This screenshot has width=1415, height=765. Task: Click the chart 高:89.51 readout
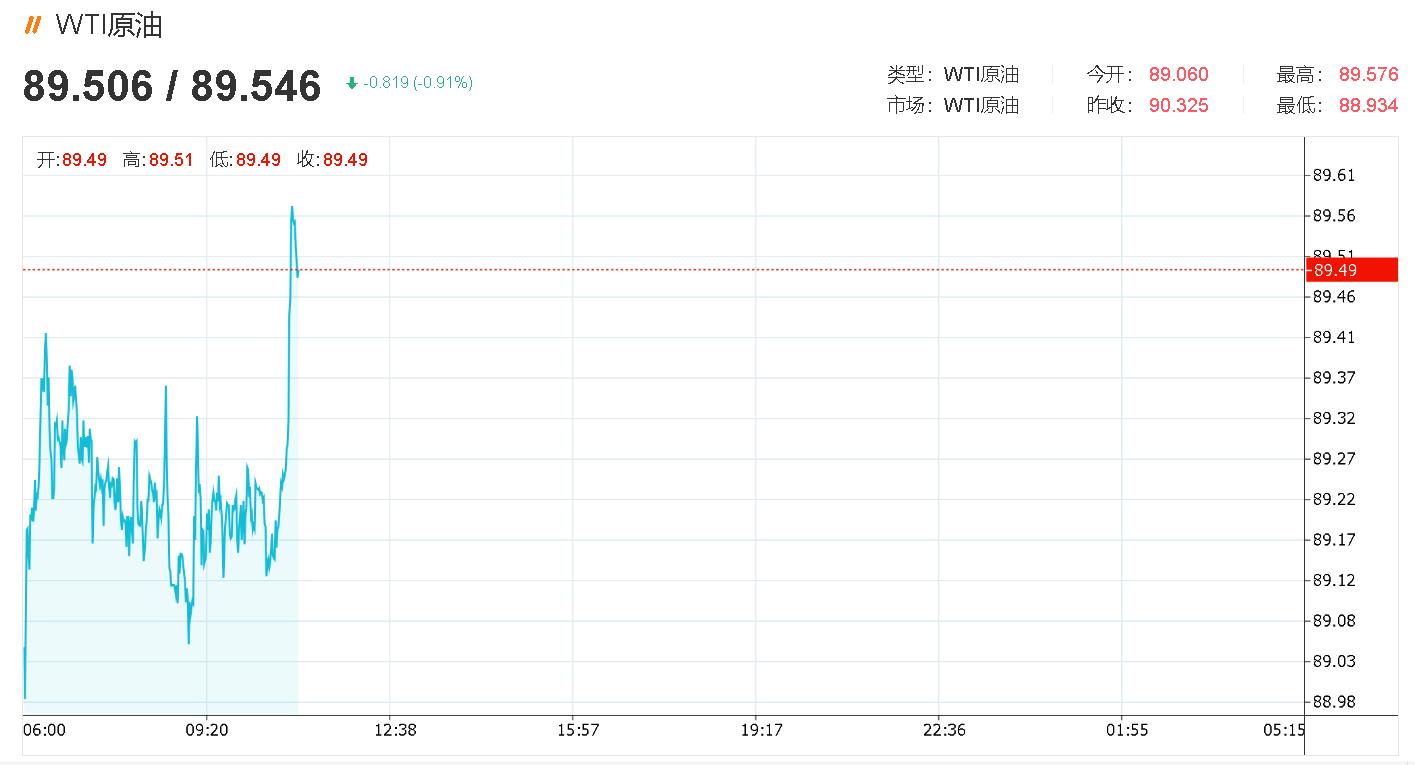point(158,160)
